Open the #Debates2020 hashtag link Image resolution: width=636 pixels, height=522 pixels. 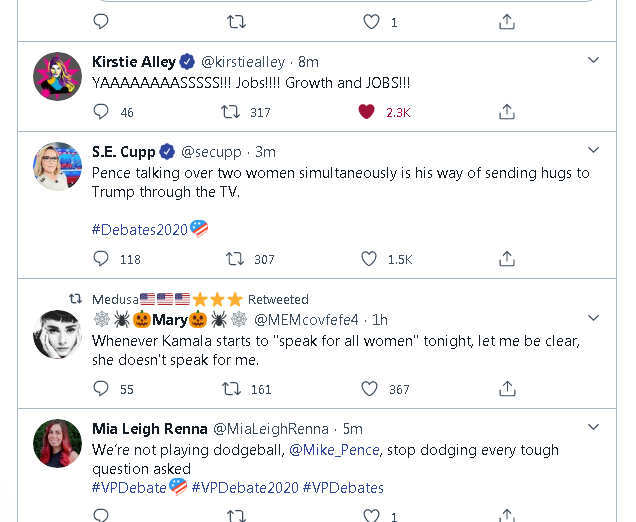[x=140, y=229]
